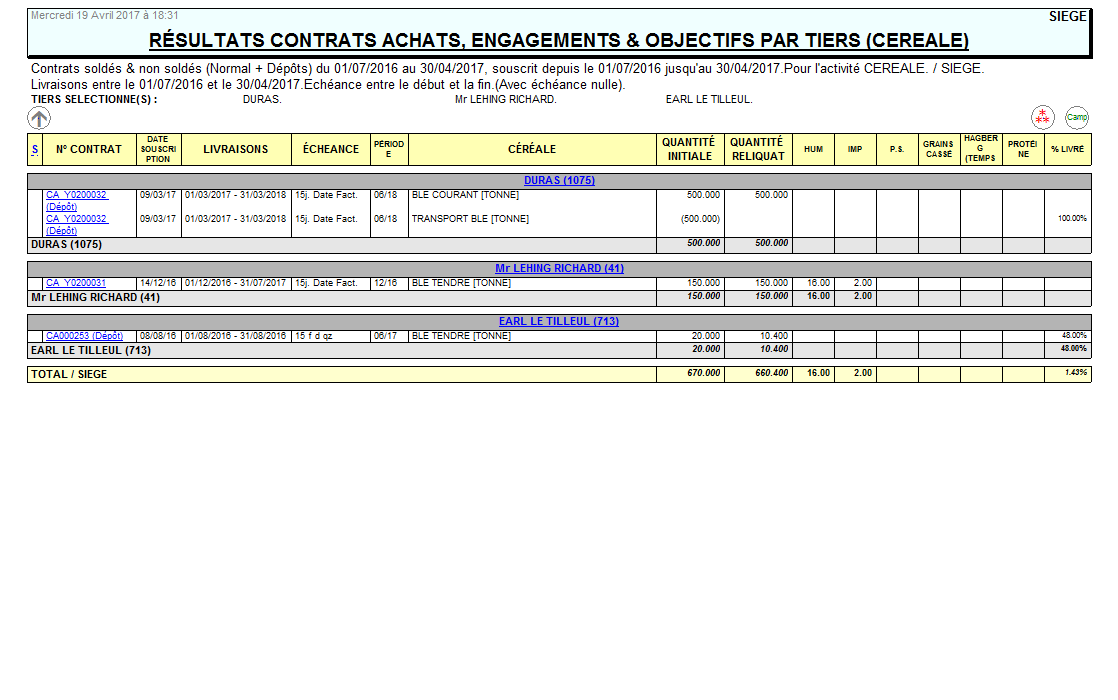Open the EARL LE TILLEUL (713) link

[x=558, y=321]
